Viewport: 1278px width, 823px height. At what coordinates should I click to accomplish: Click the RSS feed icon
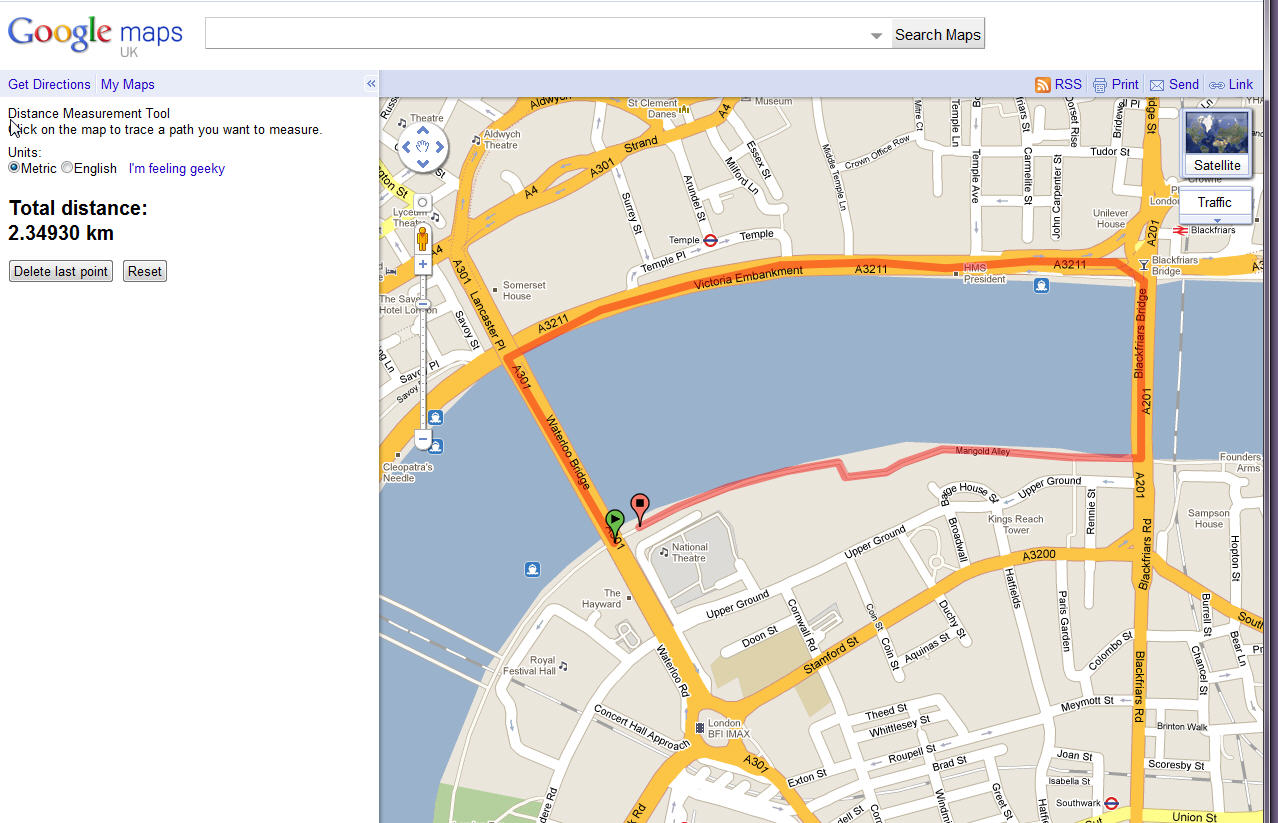tap(1042, 85)
